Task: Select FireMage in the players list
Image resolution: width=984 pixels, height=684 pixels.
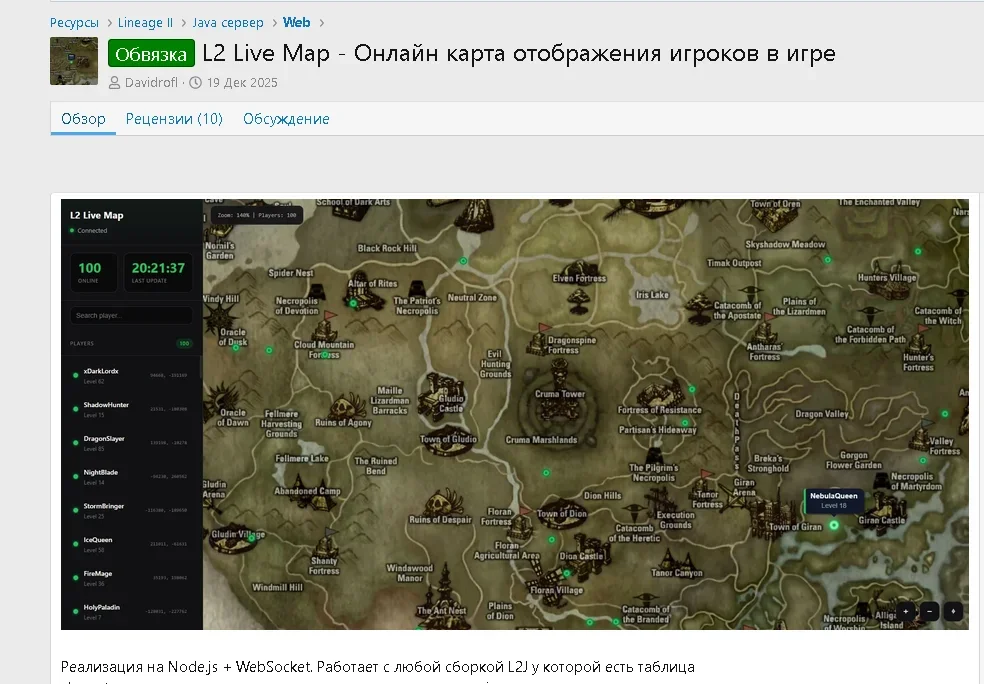Action: 131,578
